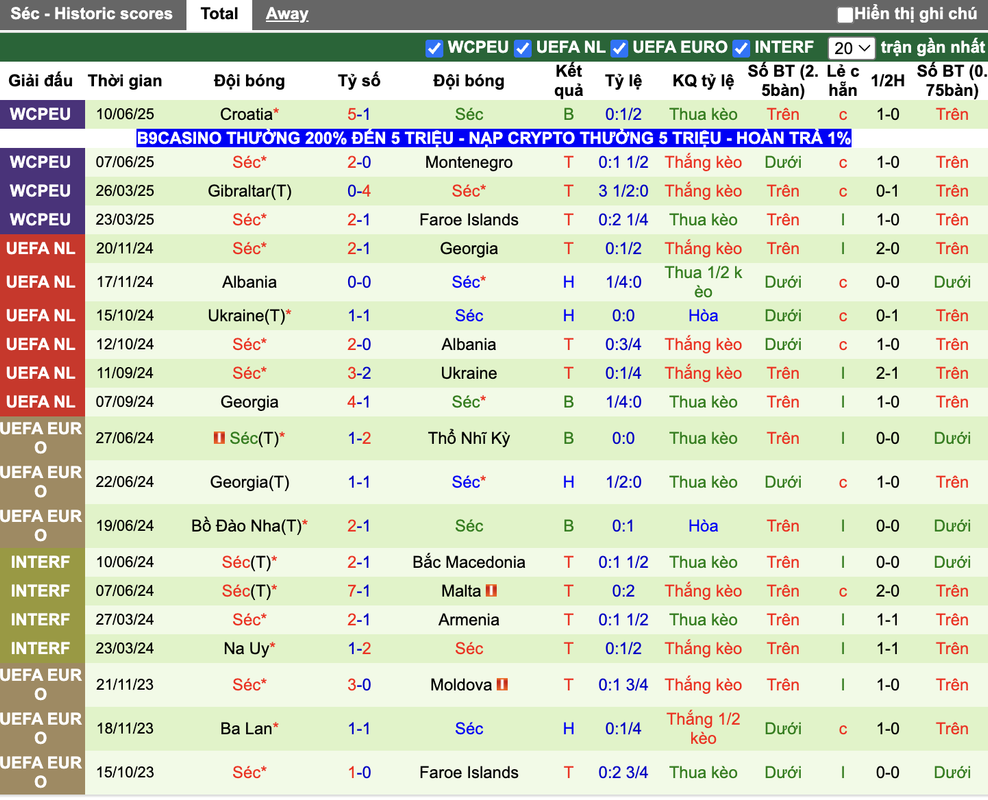Click the 3 1/2:0 odds value
Viewport: 988px width, 800px height.
point(623,191)
